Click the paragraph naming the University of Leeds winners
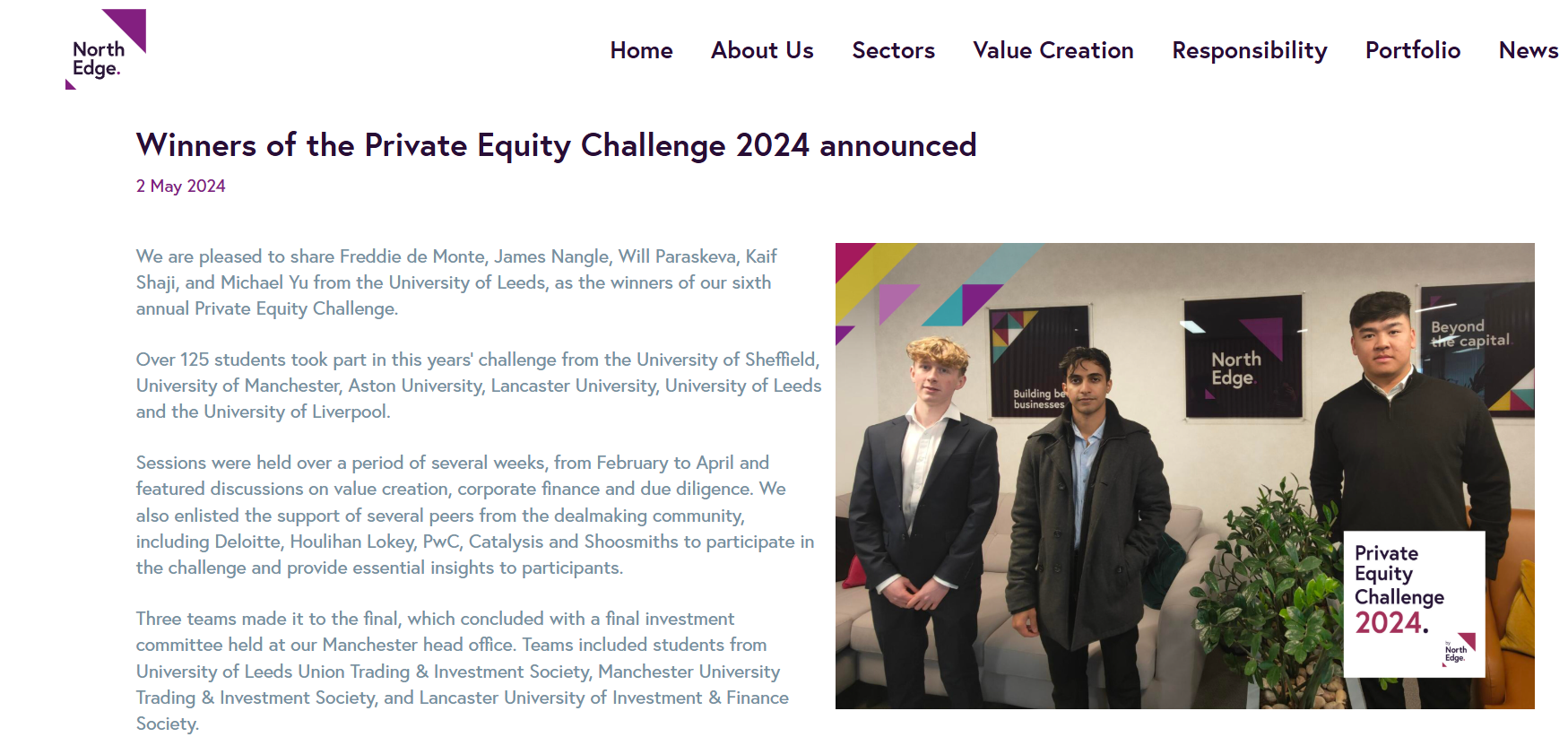The width and height of the screenshot is (1568, 737). click(x=457, y=282)
